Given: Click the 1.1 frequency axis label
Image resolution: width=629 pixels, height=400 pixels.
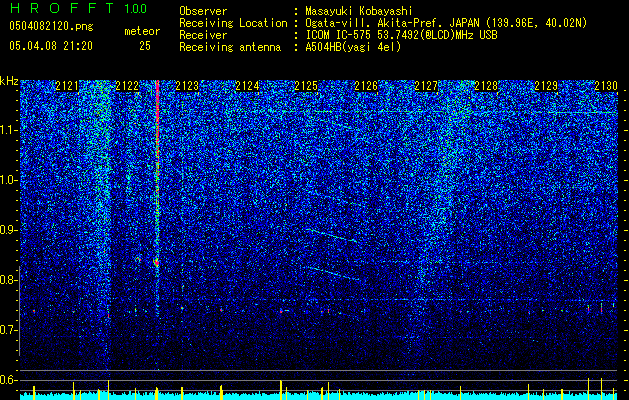Looking at the screenshot, I should point(9,130).
